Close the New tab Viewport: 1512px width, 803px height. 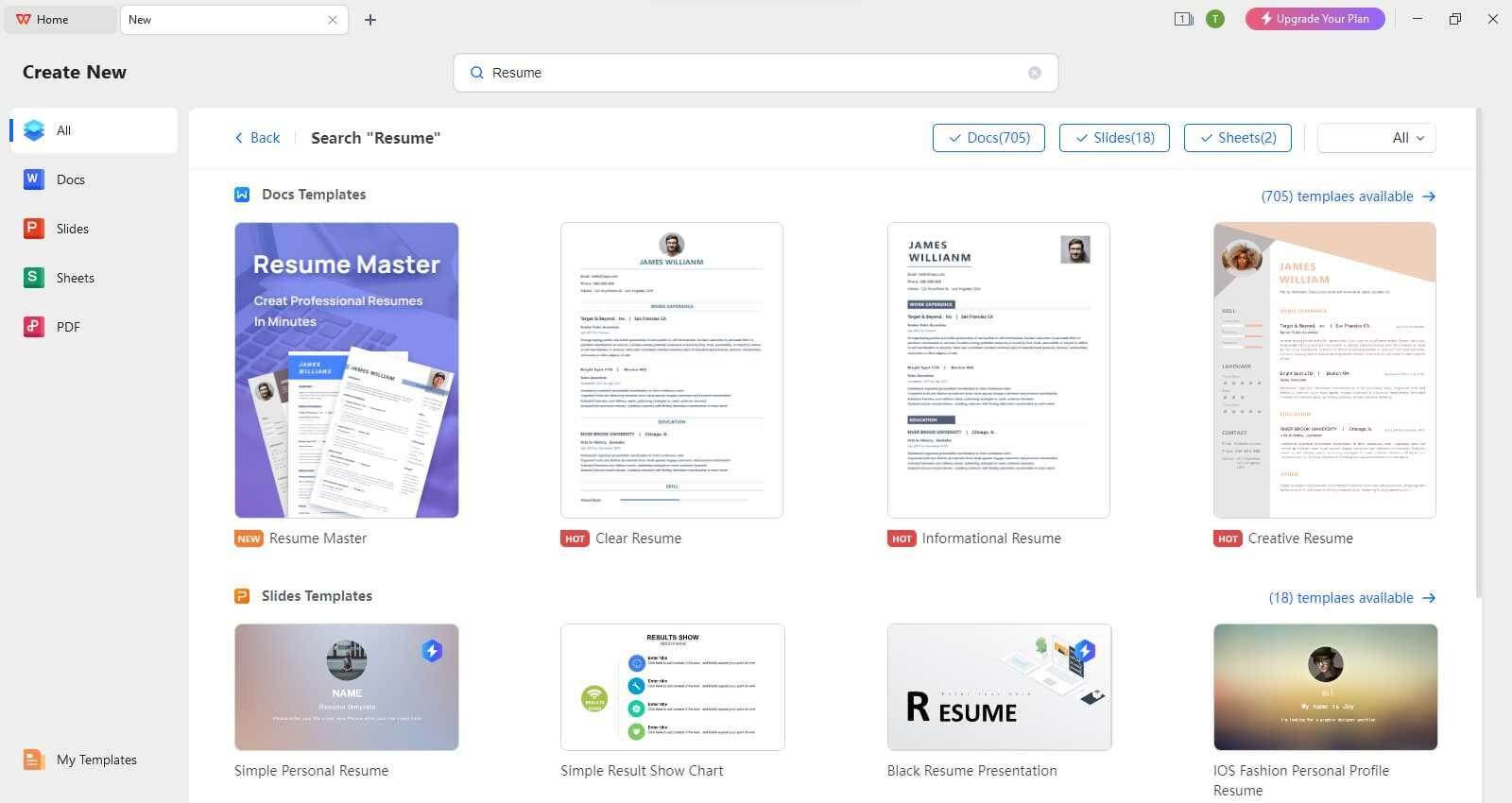click(333, 20)
